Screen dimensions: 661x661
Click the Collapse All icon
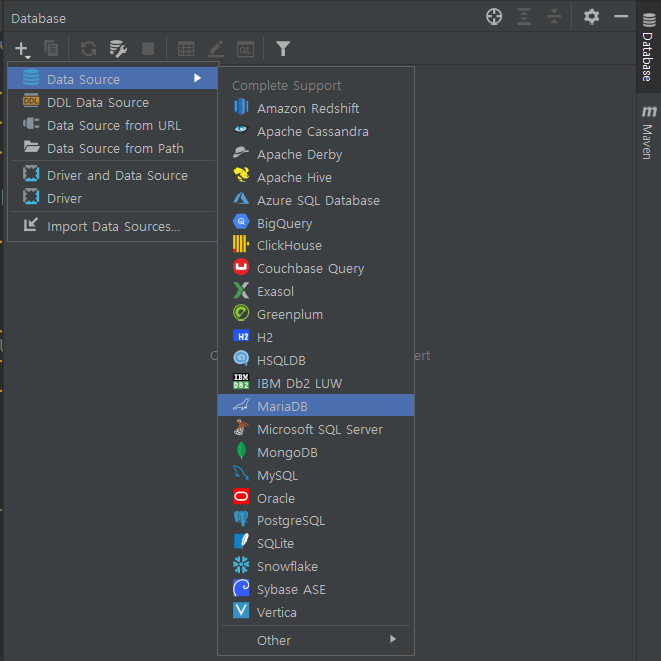coord(554,17)
